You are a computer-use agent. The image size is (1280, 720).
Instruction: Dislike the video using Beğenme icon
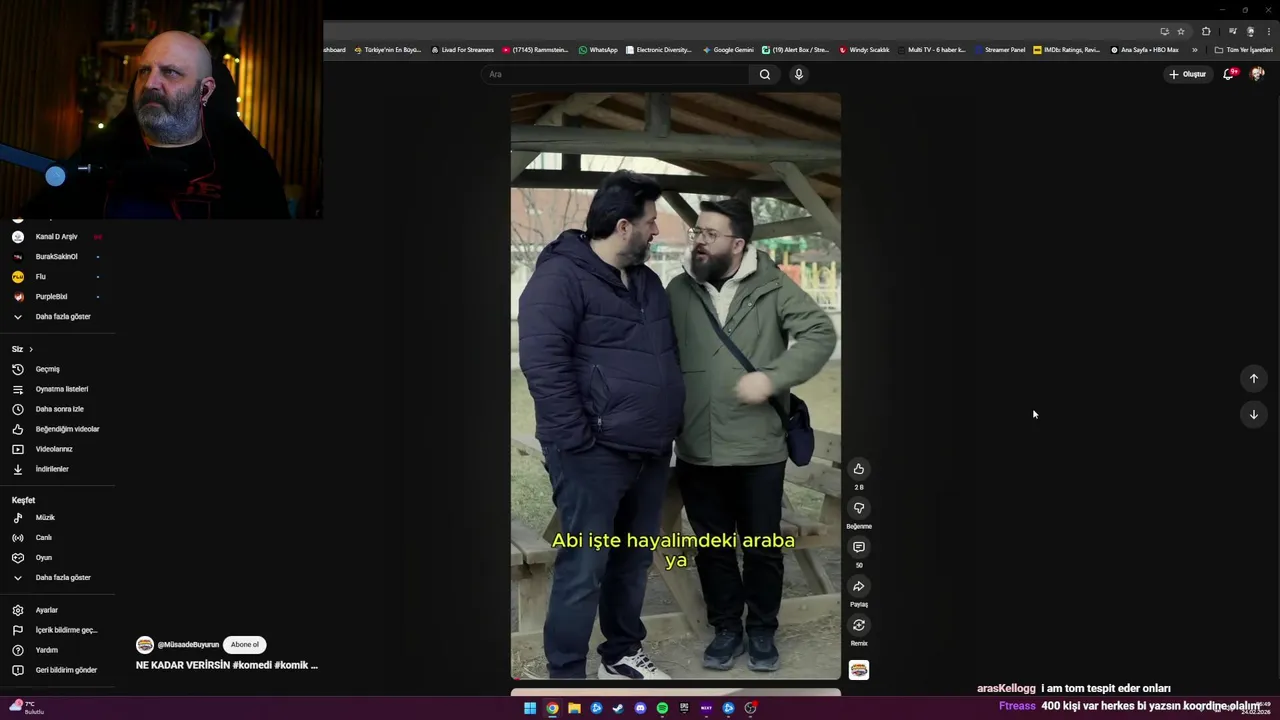858,508
